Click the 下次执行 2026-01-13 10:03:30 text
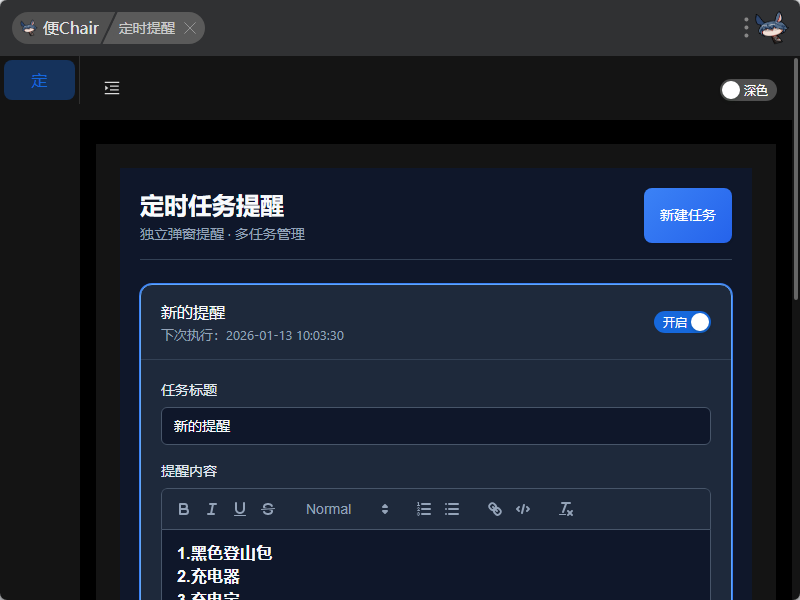 click(x=253, y=336)
